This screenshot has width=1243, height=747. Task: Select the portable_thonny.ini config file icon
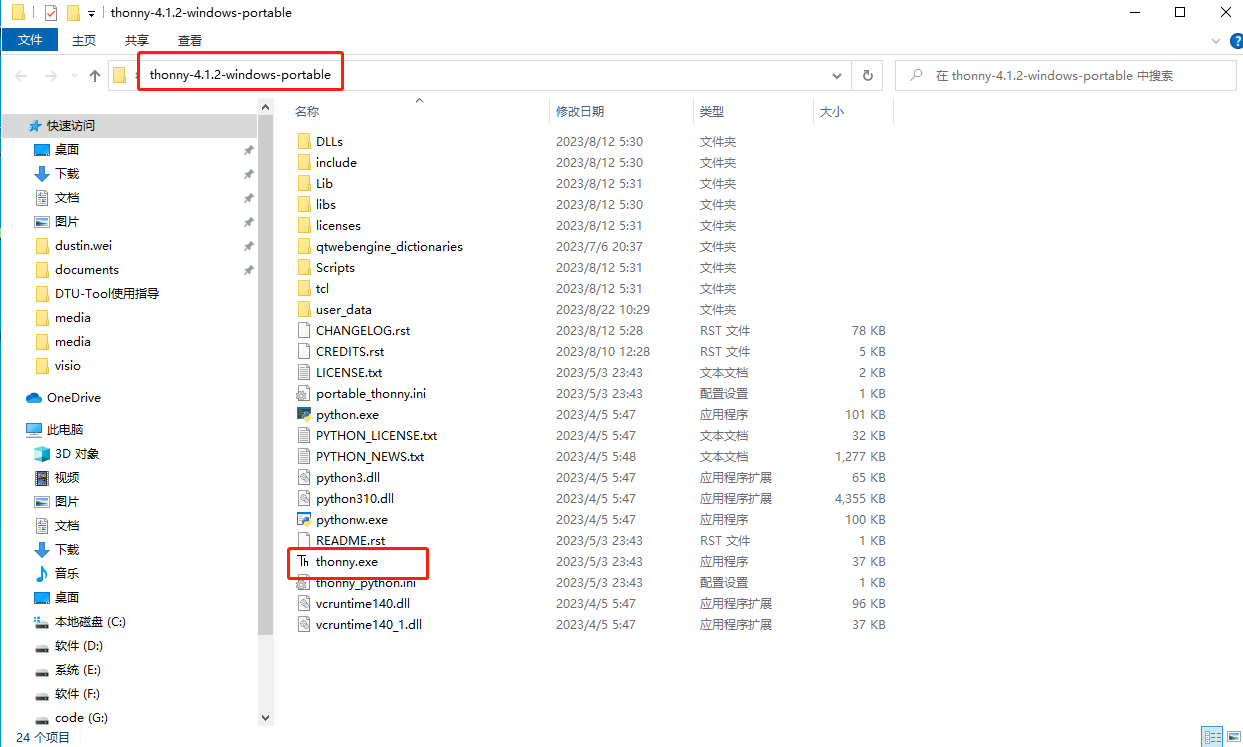(305, 393)
